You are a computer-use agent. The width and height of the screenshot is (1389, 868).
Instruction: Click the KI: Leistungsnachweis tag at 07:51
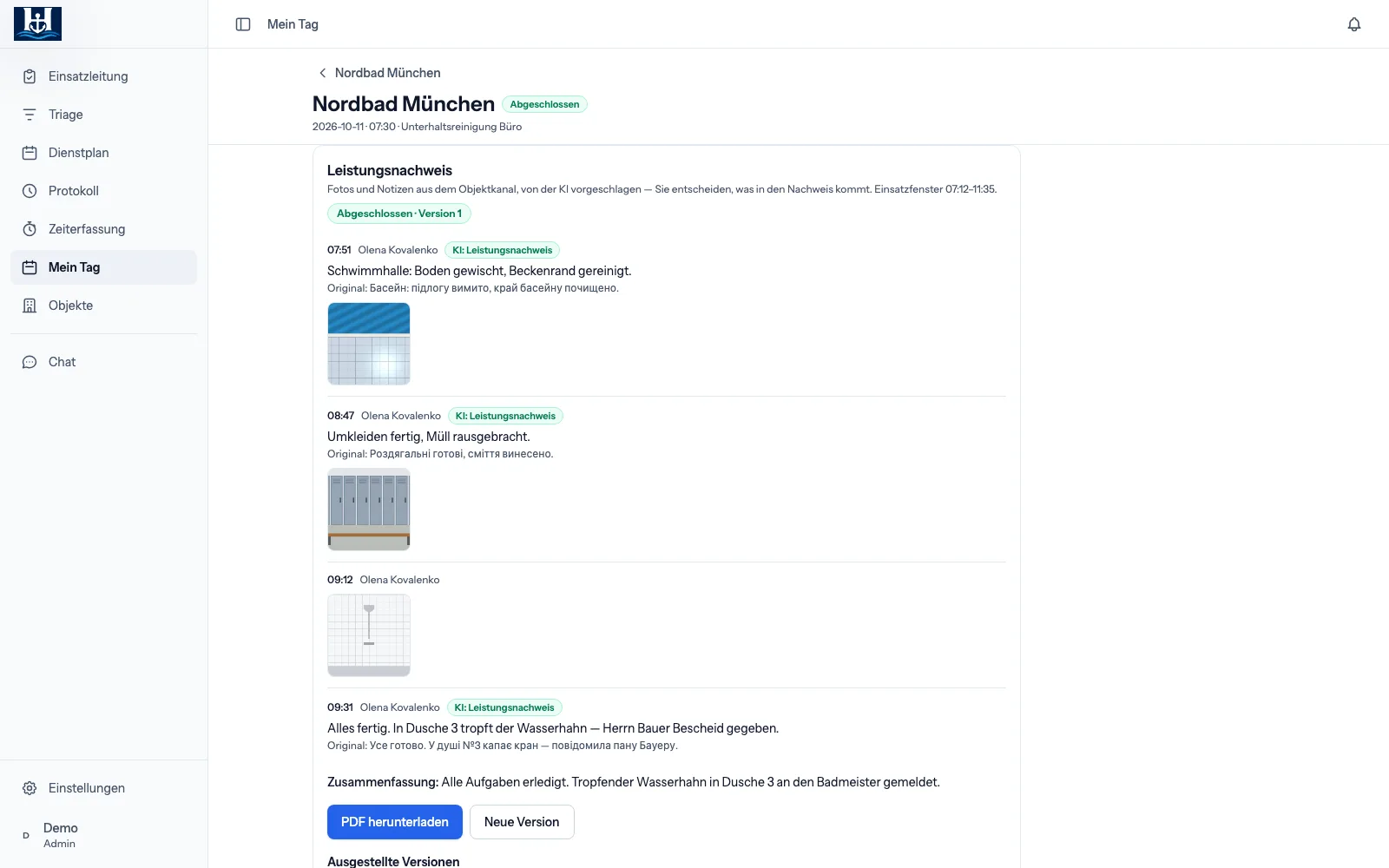coord(502,250)
